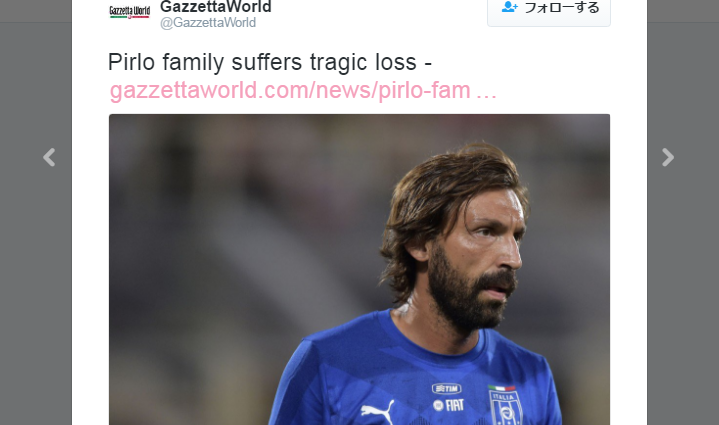Click the person-plus follow icon
Screen dimensions: 719x425
pyautogui.click(x=509, y=7)
